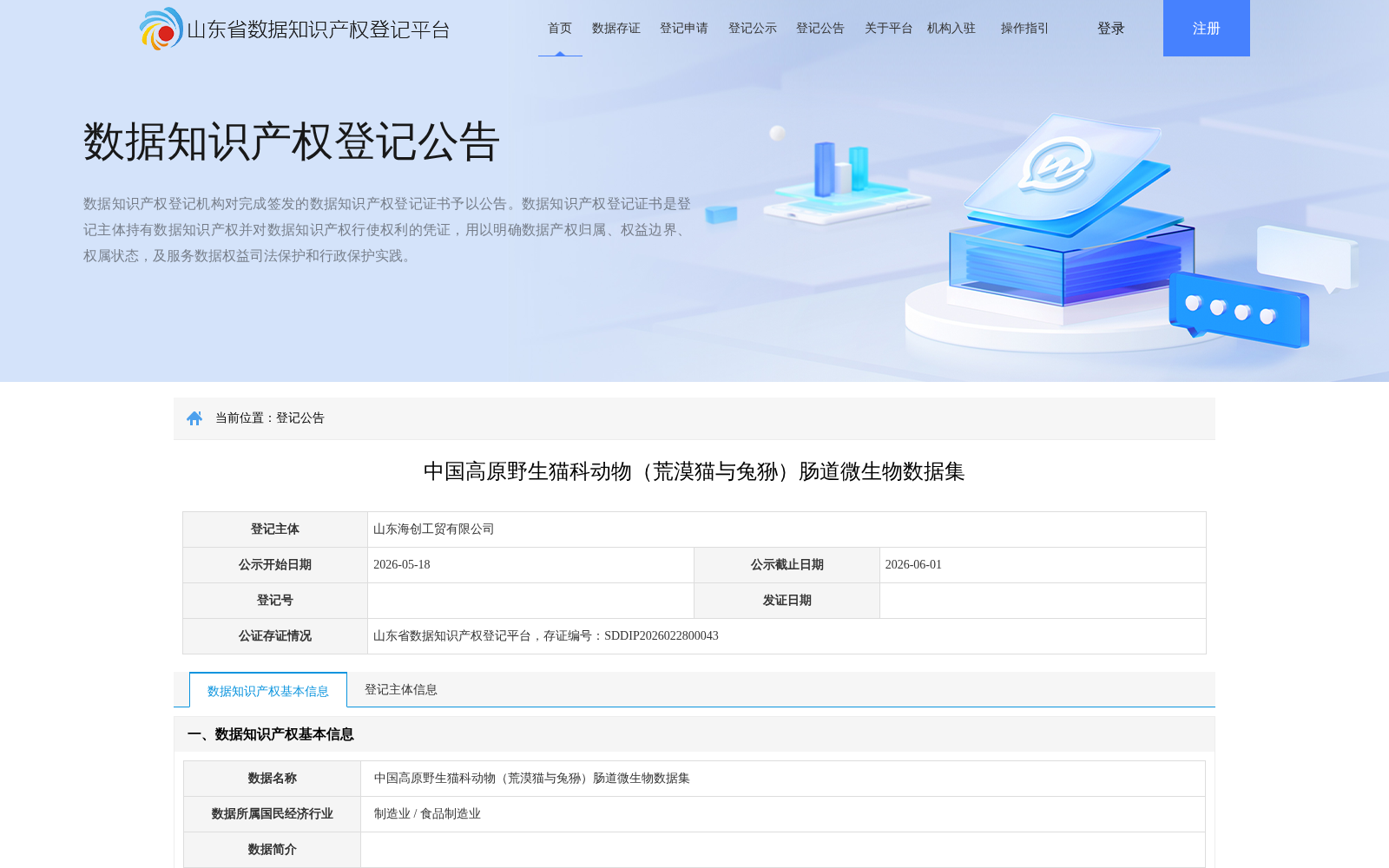
Task: Switch to 数据知识产权基本信息 tab
Action: (268, 690)
